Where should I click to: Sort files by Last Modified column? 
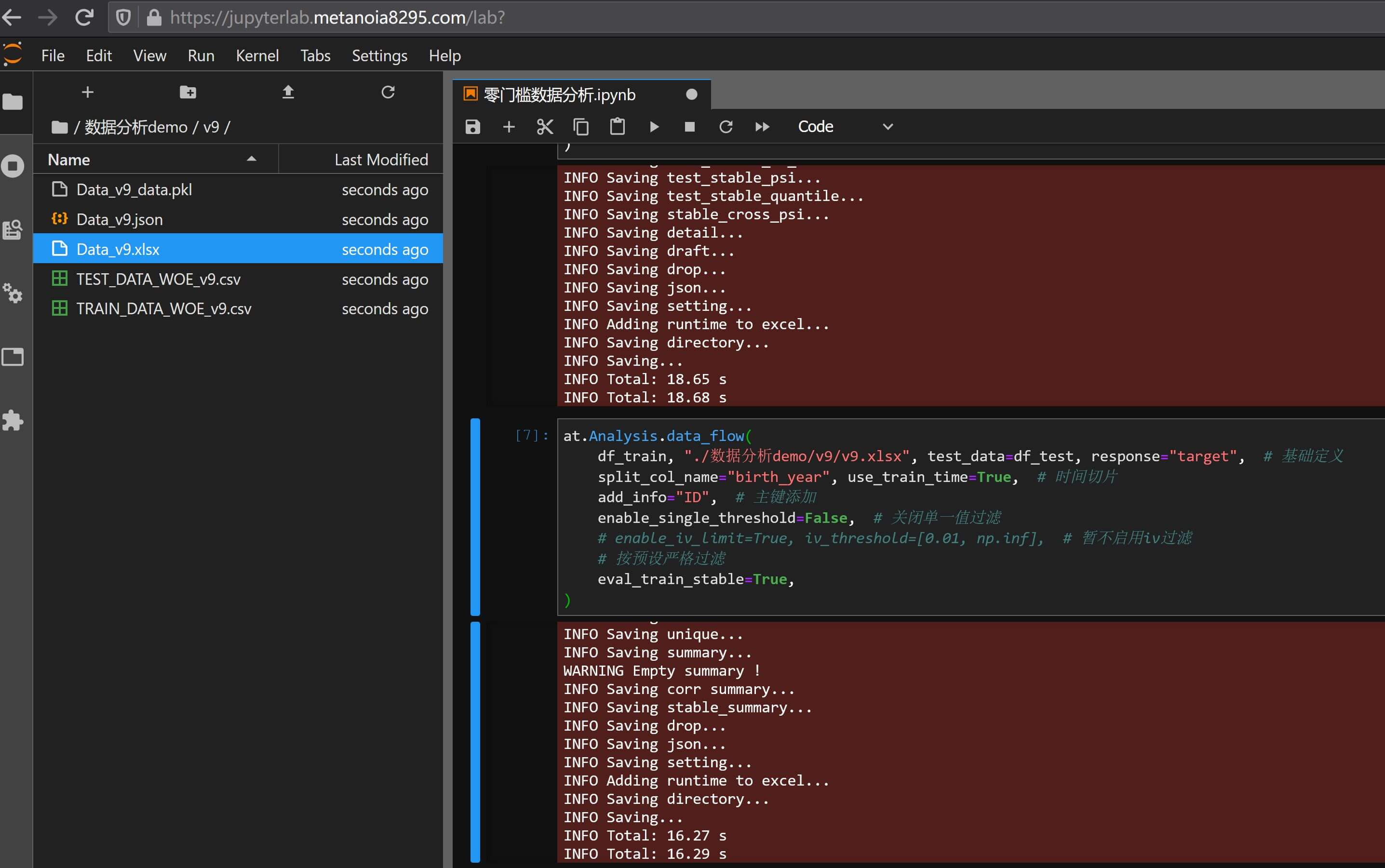tap(381, 160)
